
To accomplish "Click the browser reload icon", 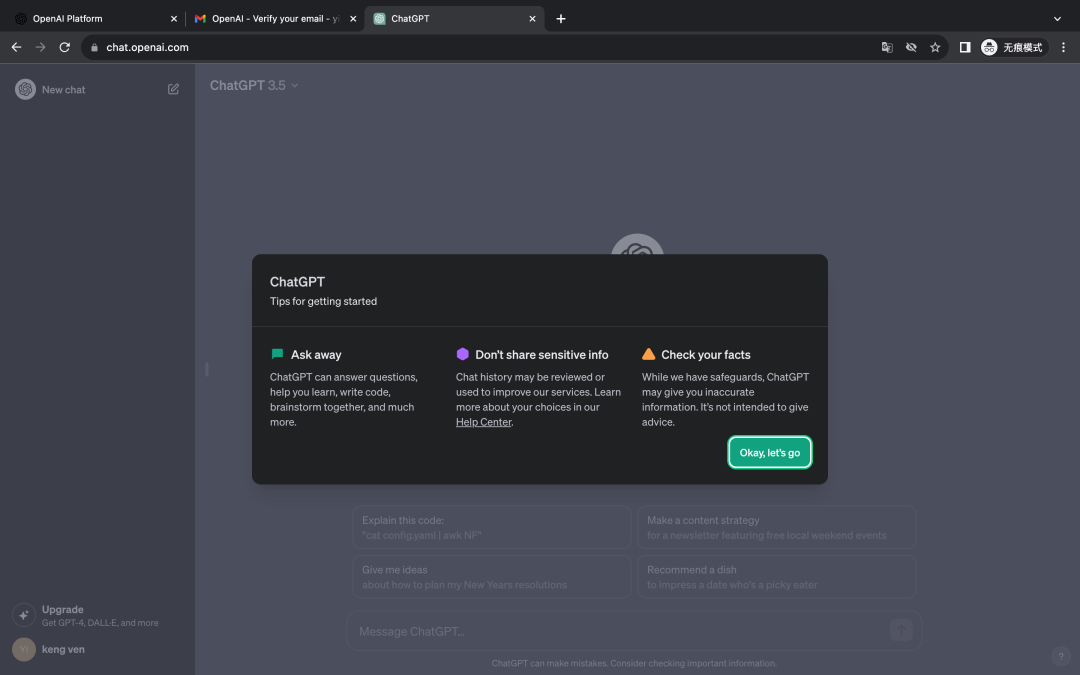I will (x=65, y=47).
